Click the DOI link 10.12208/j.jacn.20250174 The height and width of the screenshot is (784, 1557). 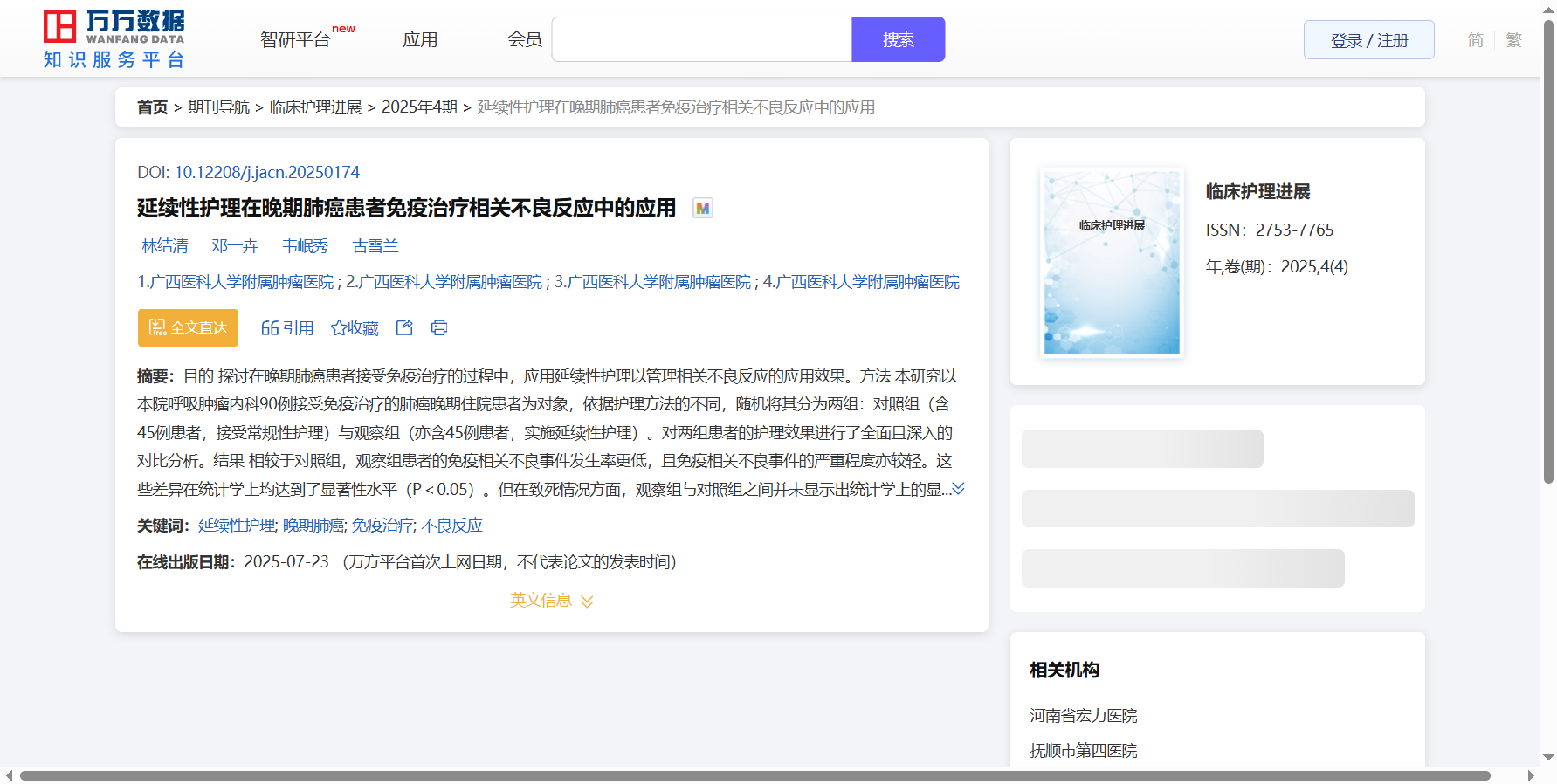click(267, 172)
